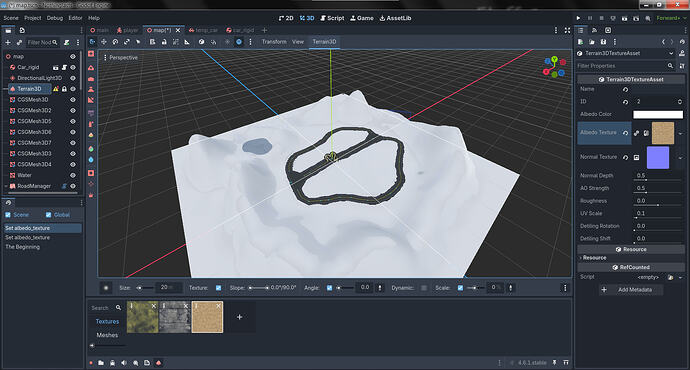Click the audio speaker icon in bottom bar
Viewport: 690px width, 370px height.
click(124, 363)
